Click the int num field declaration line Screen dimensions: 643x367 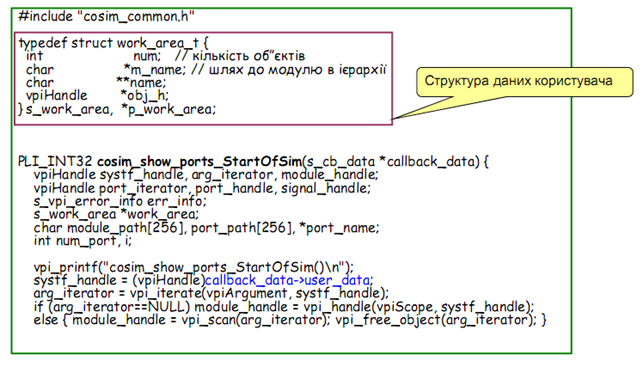tap(165, 56)
